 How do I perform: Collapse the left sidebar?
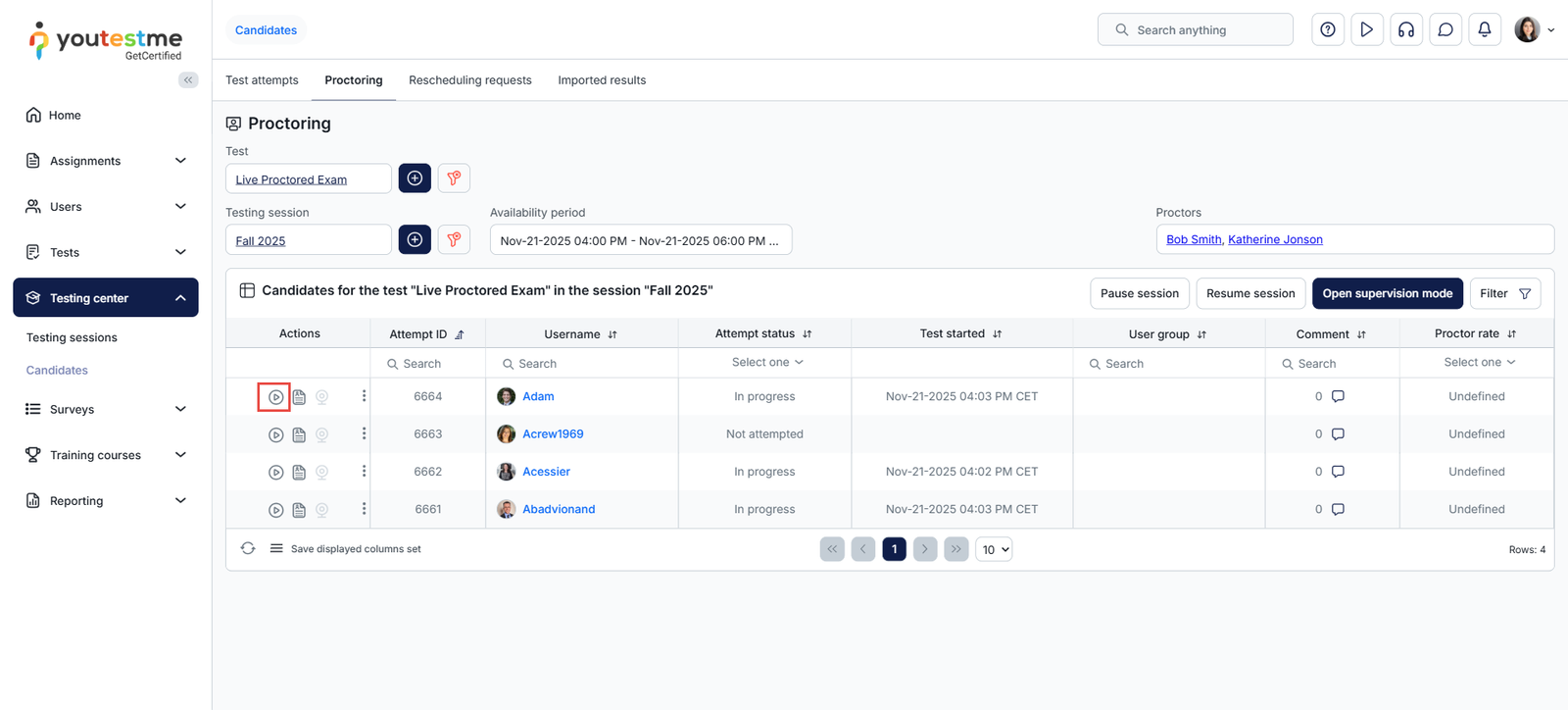pyautogui.click(x=188, y=80)
